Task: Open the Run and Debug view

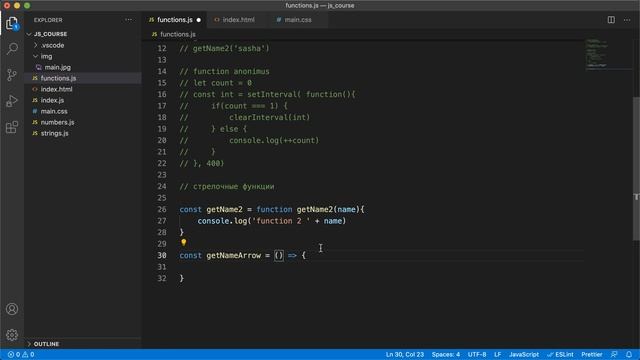Action: (12, 101)
